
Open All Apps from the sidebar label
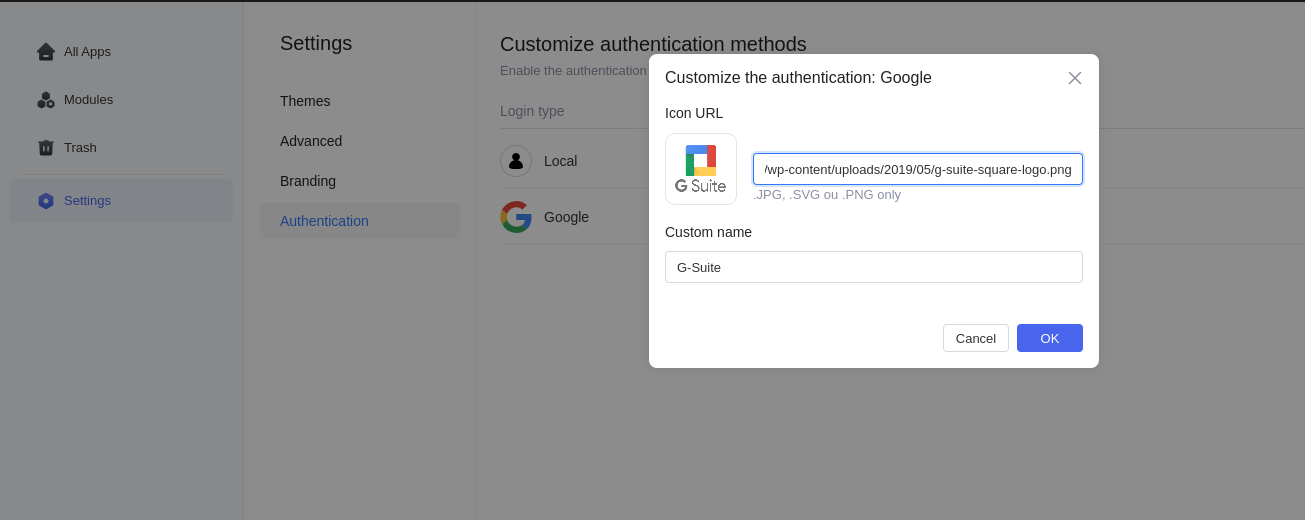point(87,51)
